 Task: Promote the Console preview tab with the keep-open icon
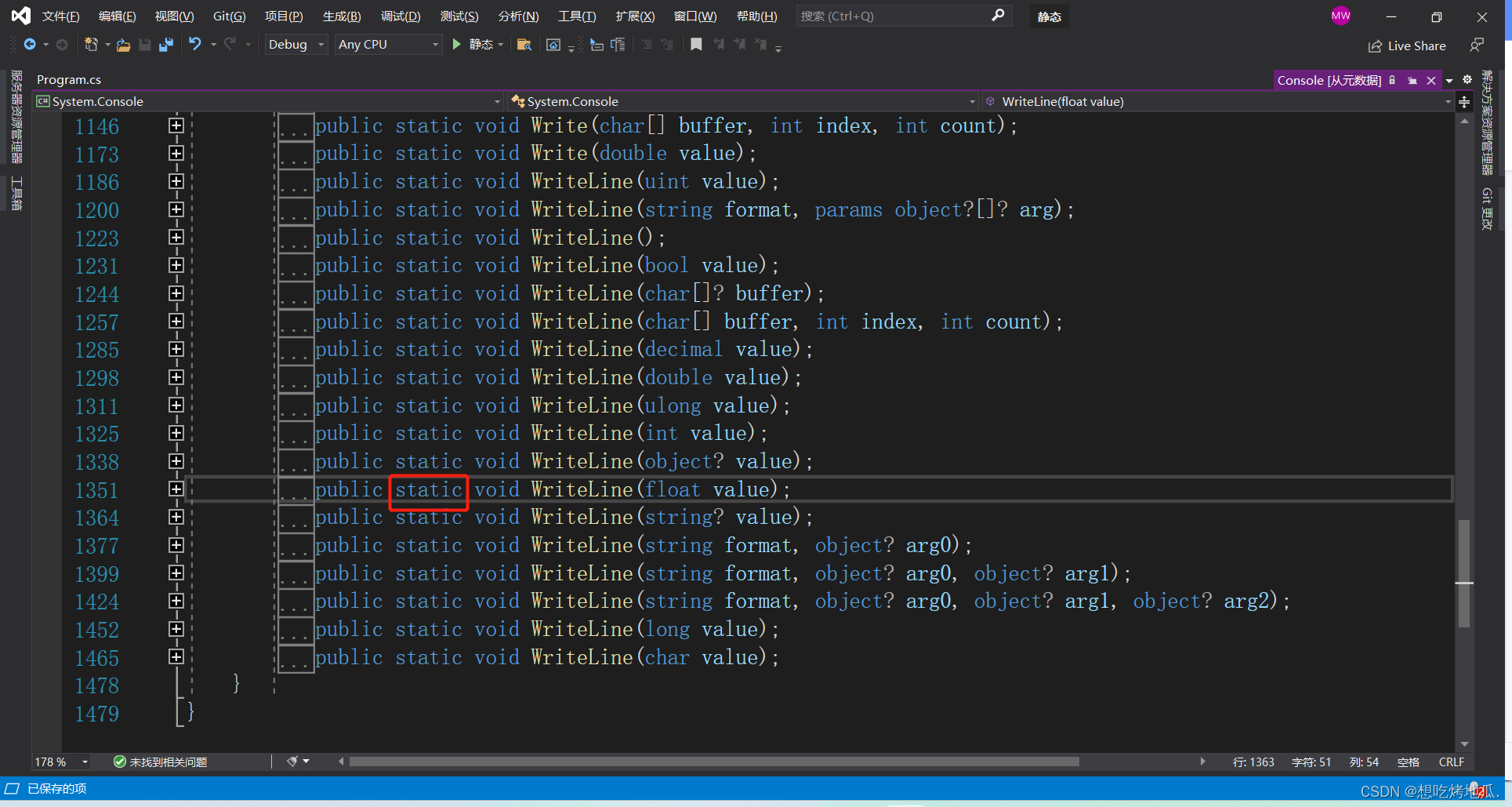(1412, 81)
